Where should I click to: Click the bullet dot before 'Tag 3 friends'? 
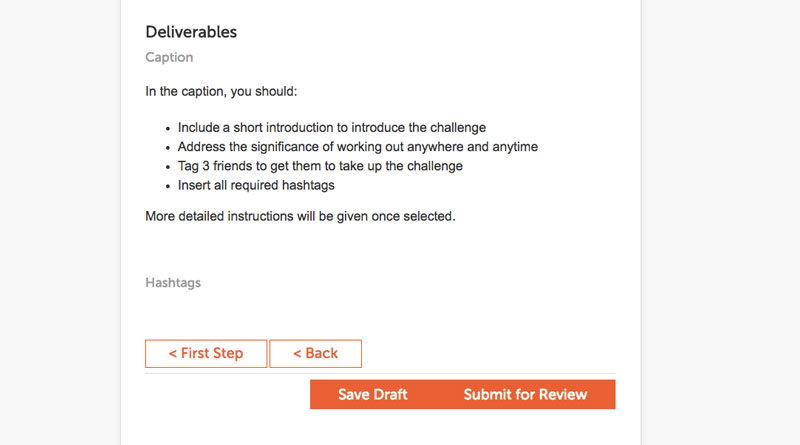[167, 167]
